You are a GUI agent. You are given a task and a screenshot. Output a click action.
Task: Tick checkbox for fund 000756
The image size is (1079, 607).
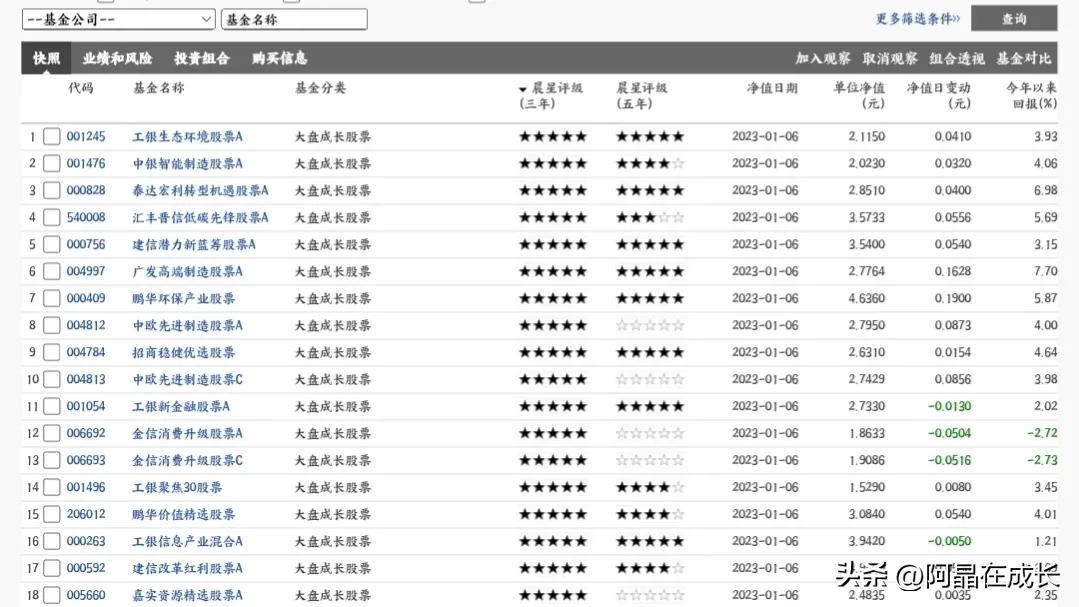click(x=52, y=244)
